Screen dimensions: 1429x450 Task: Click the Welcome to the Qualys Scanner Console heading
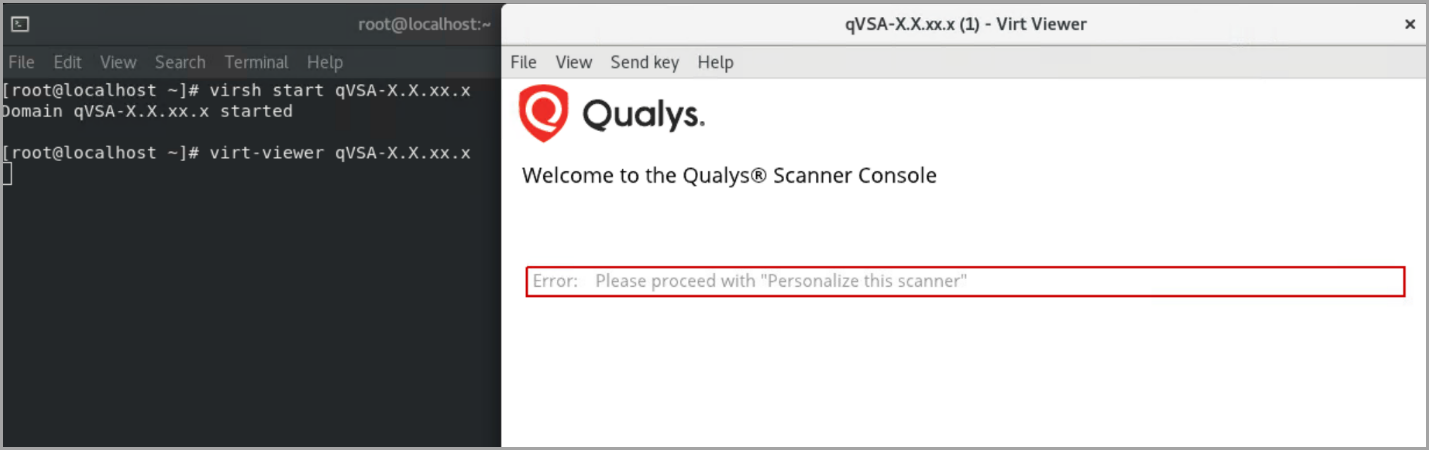(729, 176)
